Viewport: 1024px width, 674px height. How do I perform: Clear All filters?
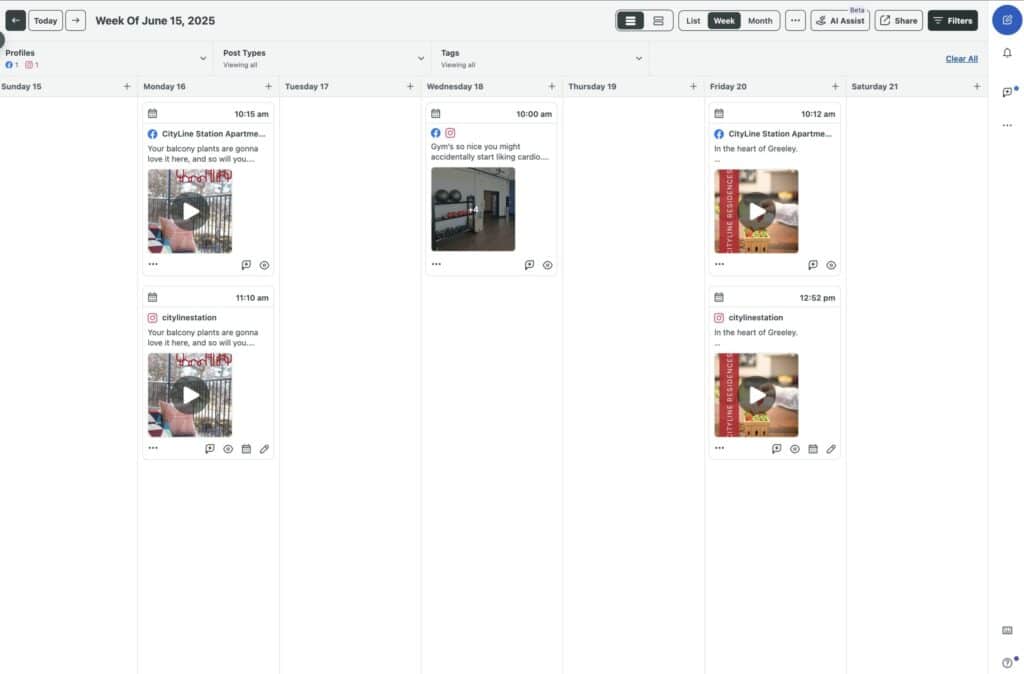[961, 59]
